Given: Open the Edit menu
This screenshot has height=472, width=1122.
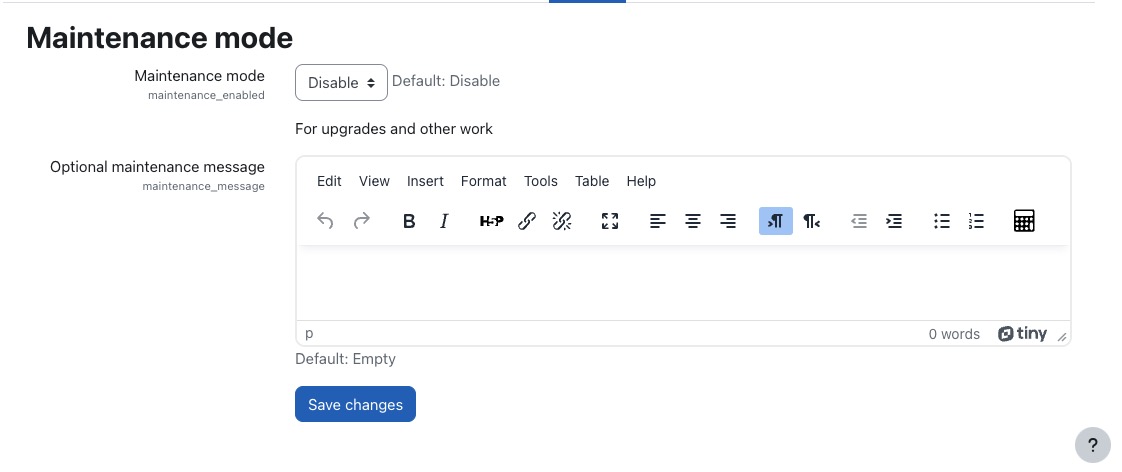Looking at the screenshot, I should coord(329,182).
